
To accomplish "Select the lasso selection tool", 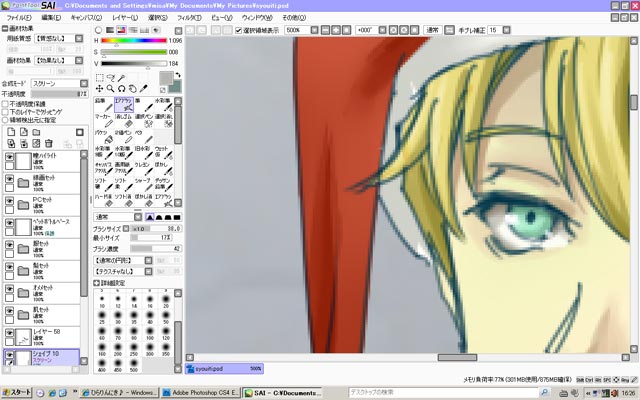I will point(110,78).
